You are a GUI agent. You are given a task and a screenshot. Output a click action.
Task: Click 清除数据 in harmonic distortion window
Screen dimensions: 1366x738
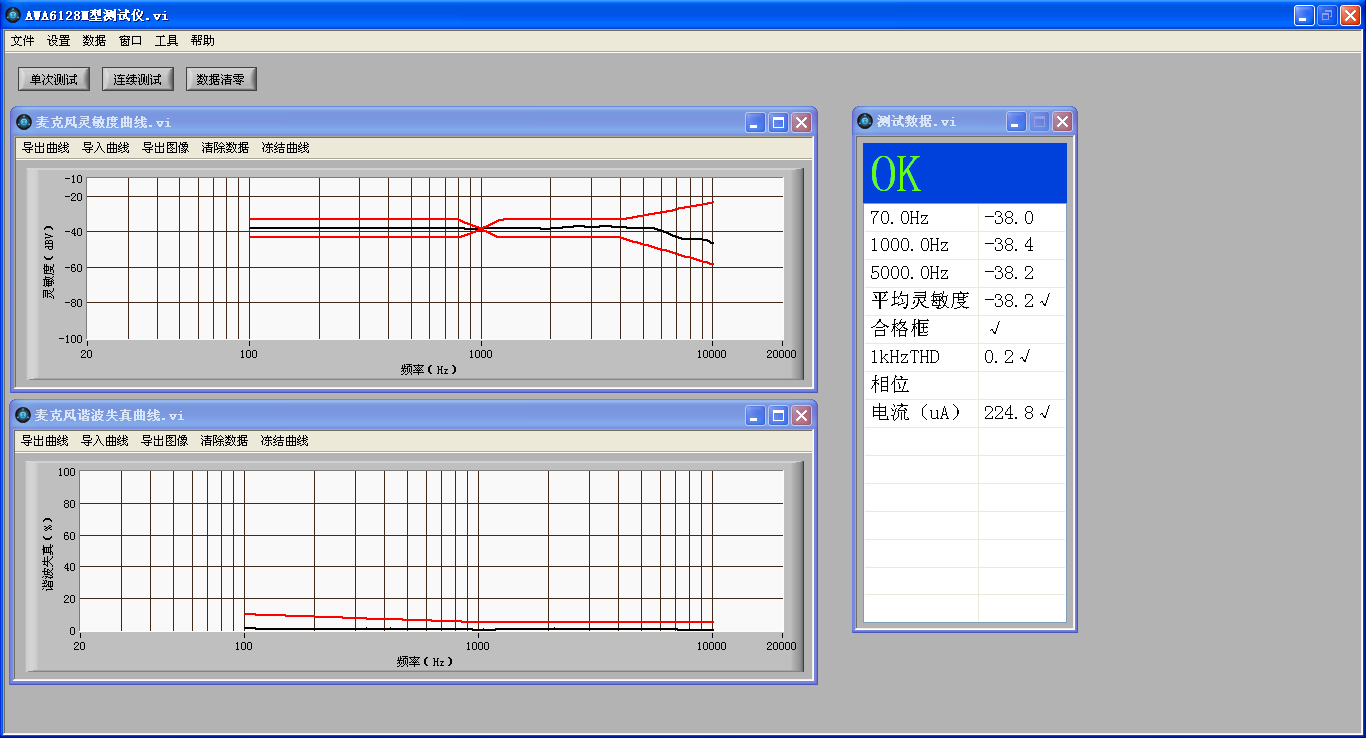[x=224, y=441]
